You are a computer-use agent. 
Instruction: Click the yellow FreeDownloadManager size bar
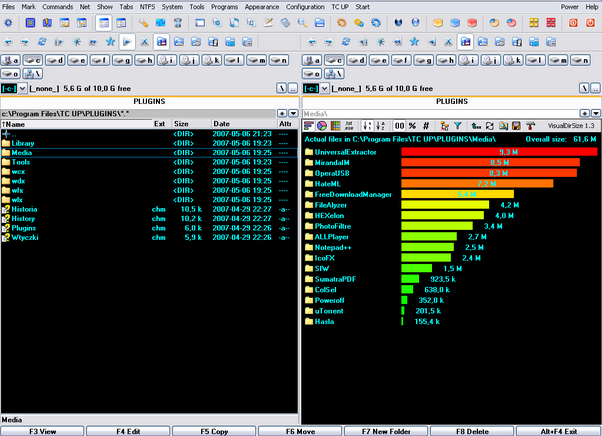458,194
